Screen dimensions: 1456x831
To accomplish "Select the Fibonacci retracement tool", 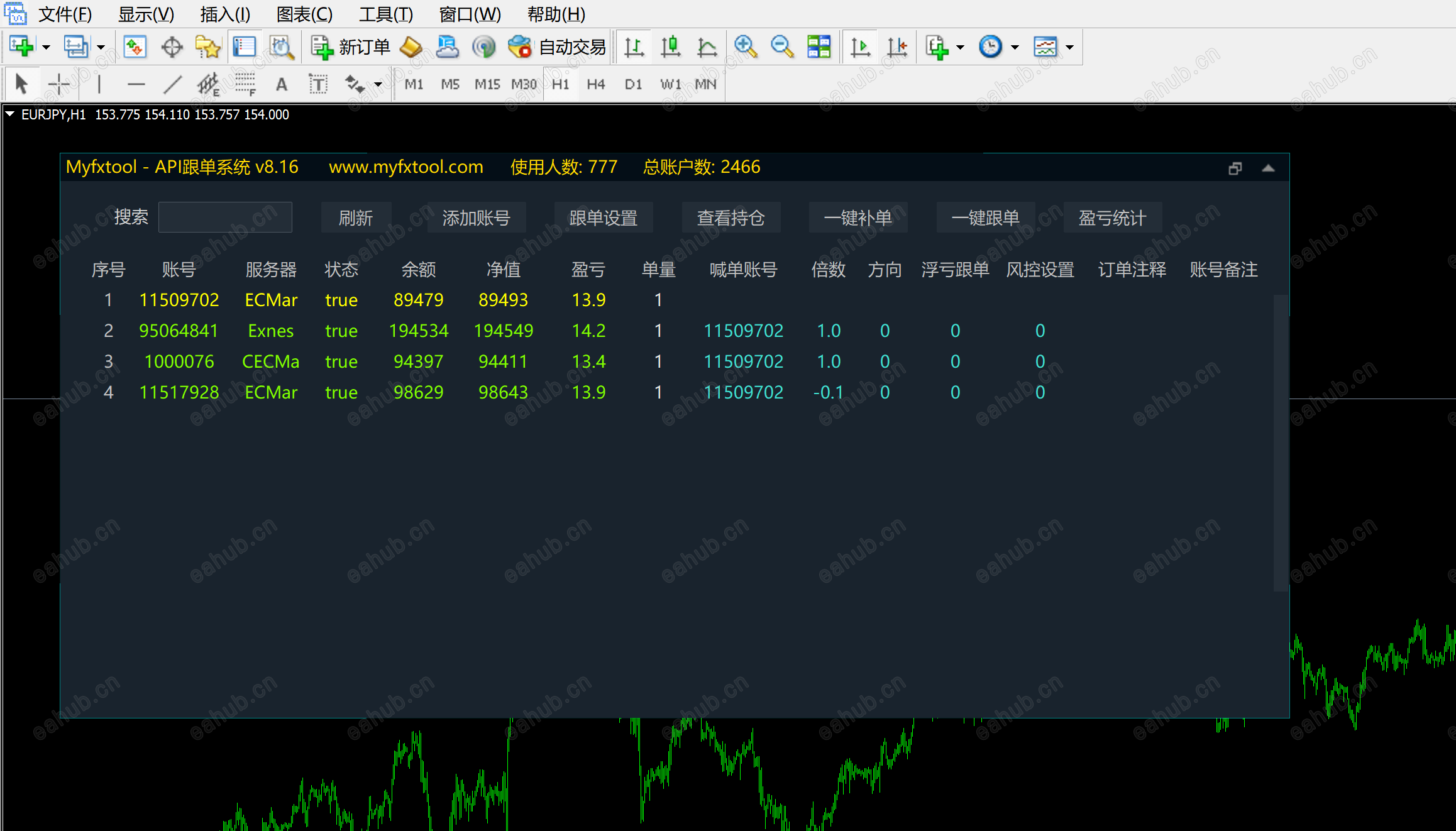I will pyautogui.click(x=245, y=84).
